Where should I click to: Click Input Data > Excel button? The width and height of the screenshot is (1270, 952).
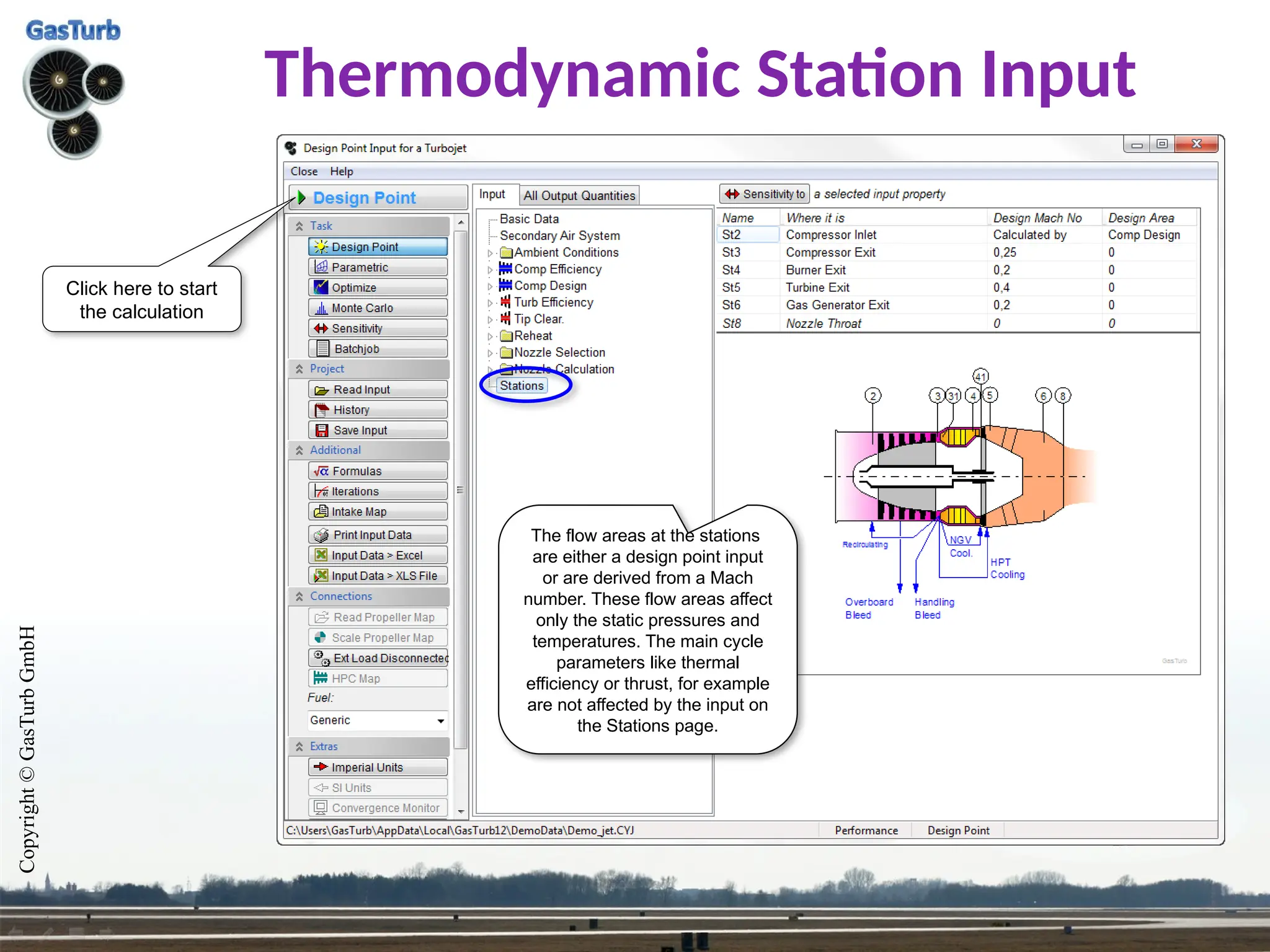point(377,555)
